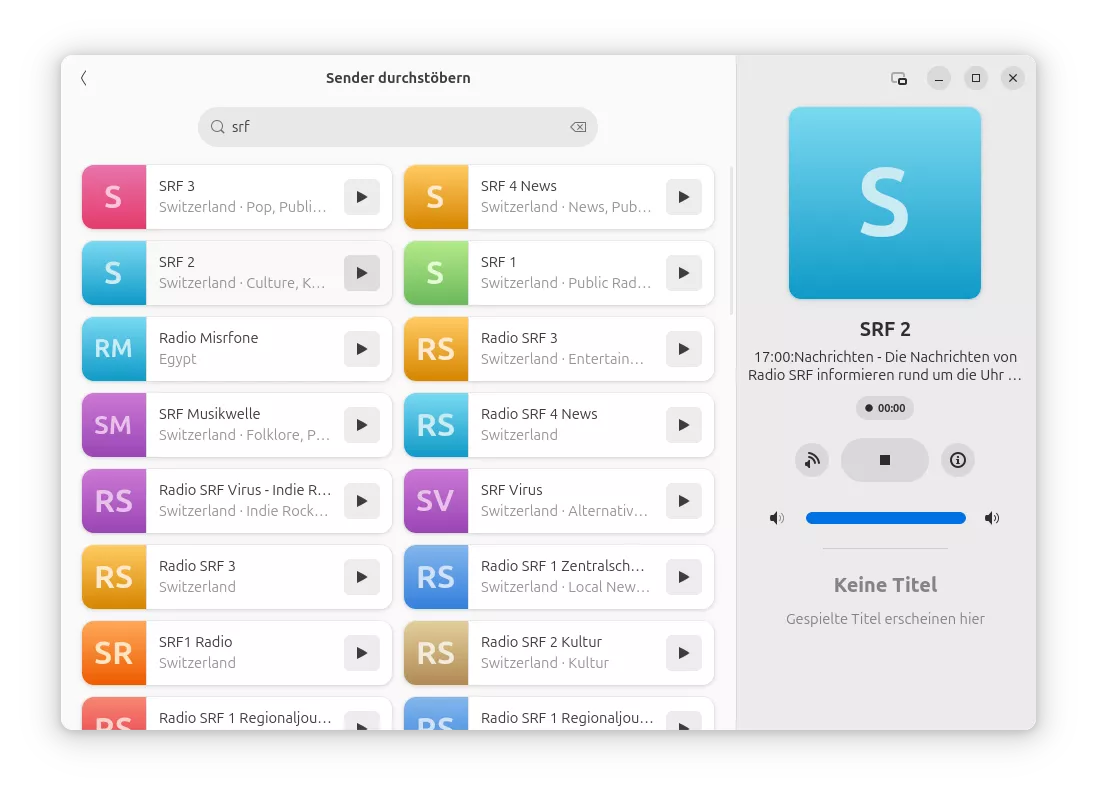The width and height of the screenshot is (1097, 797).
Task: Show station info for SRF 2
Action: (x=958, y=460)
